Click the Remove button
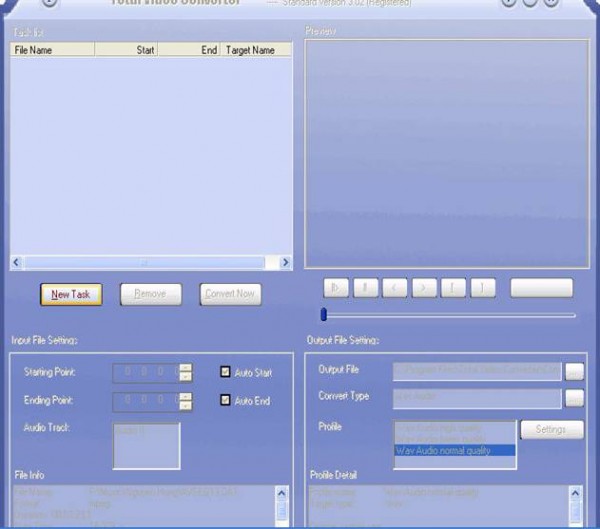Image resolution: width=600 pixels, height=529 pixels. (x=151, y=294)
